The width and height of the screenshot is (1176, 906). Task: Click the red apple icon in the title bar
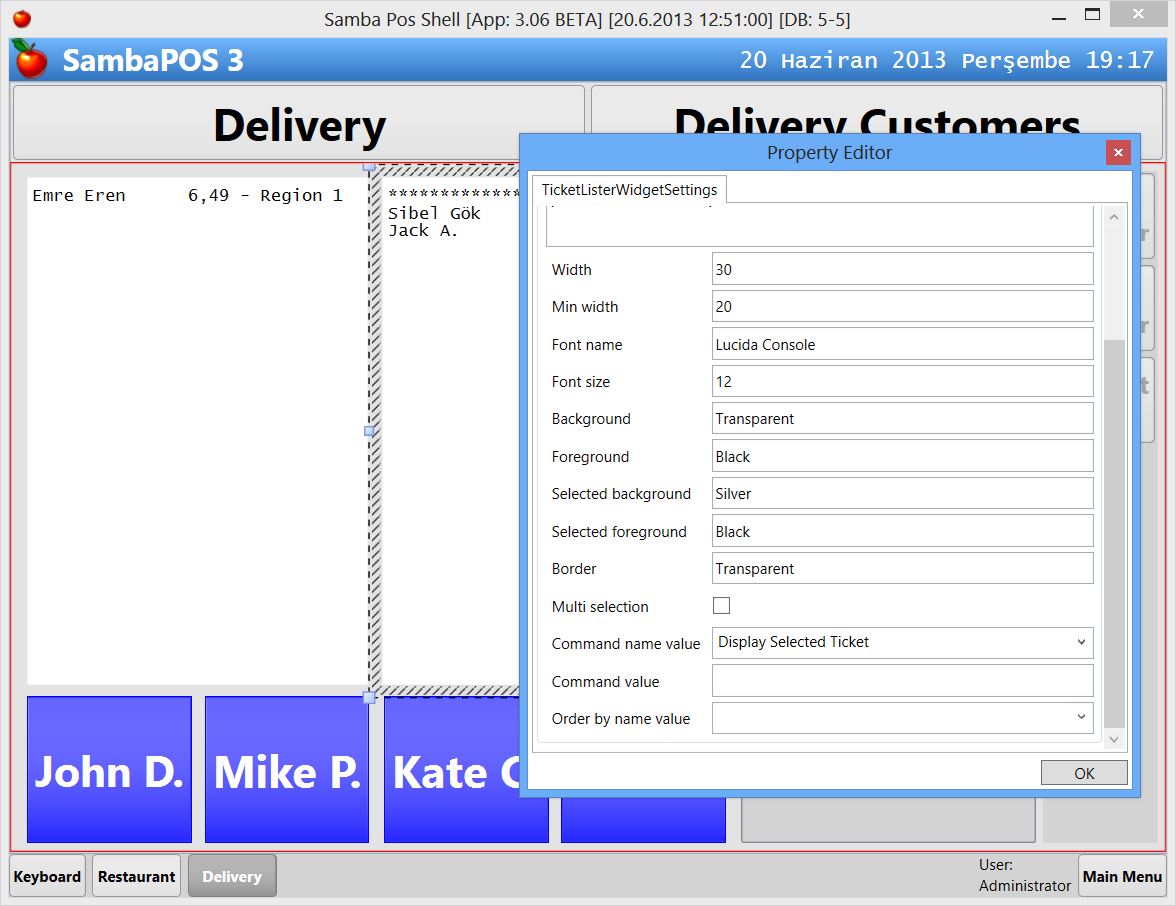(x=24, y=17)
